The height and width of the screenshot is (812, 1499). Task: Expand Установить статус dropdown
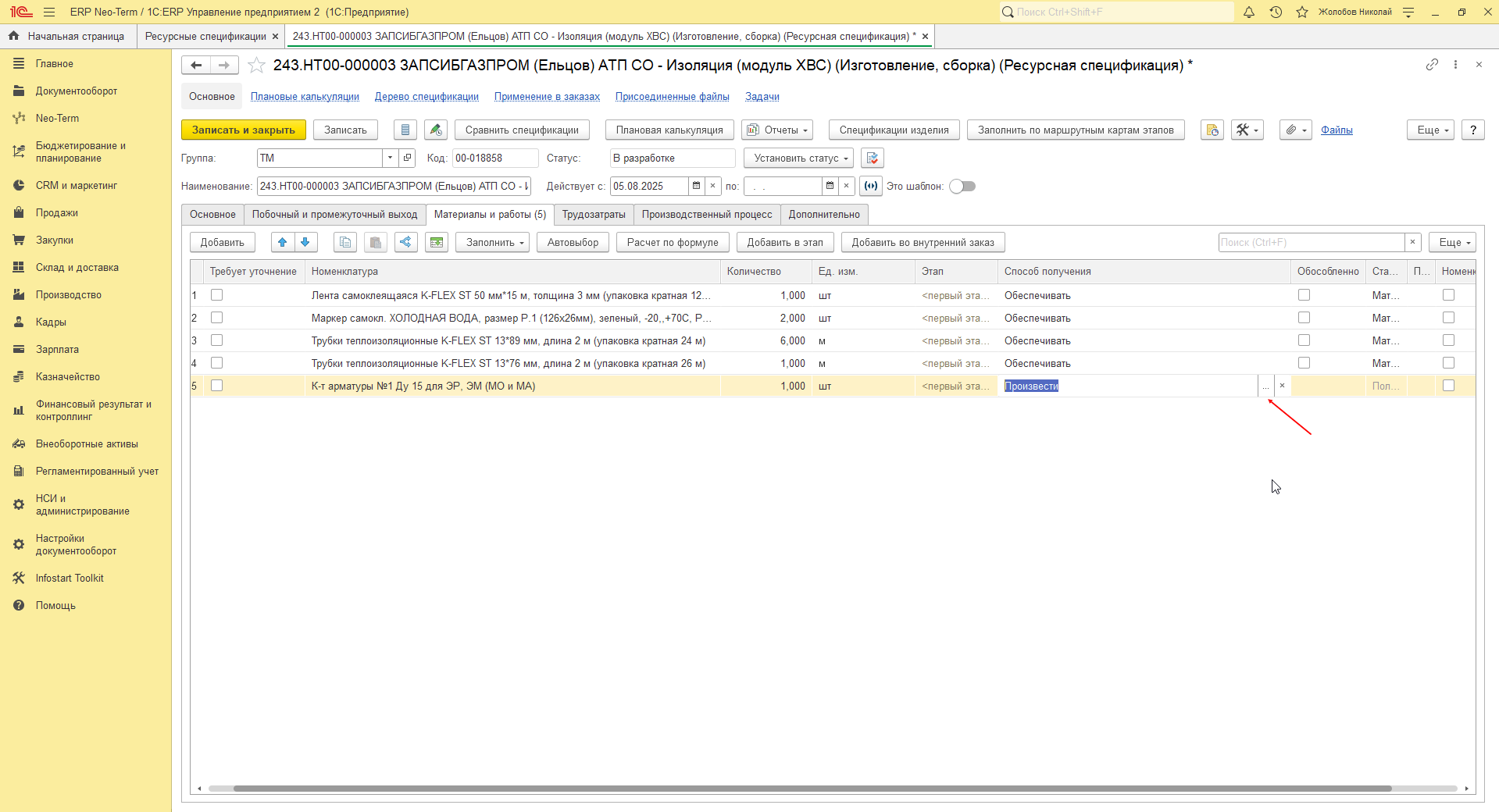coord(798,158)
